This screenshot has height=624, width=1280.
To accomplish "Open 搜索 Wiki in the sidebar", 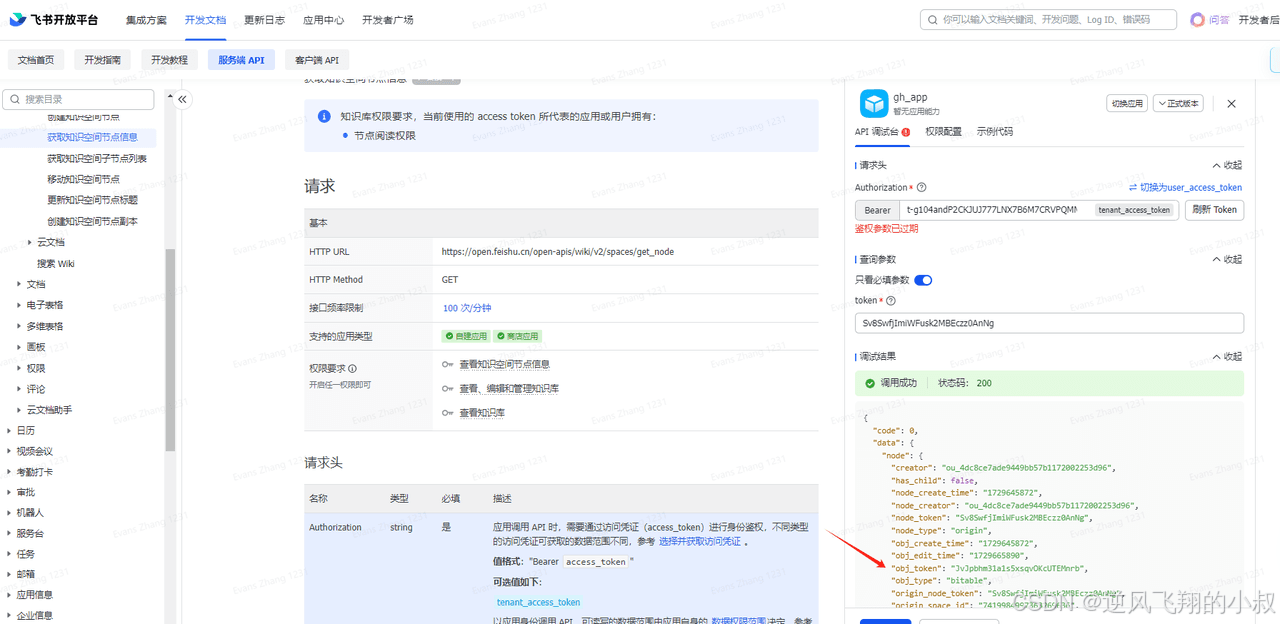I will pyautogui.click(x=56, y=263).
